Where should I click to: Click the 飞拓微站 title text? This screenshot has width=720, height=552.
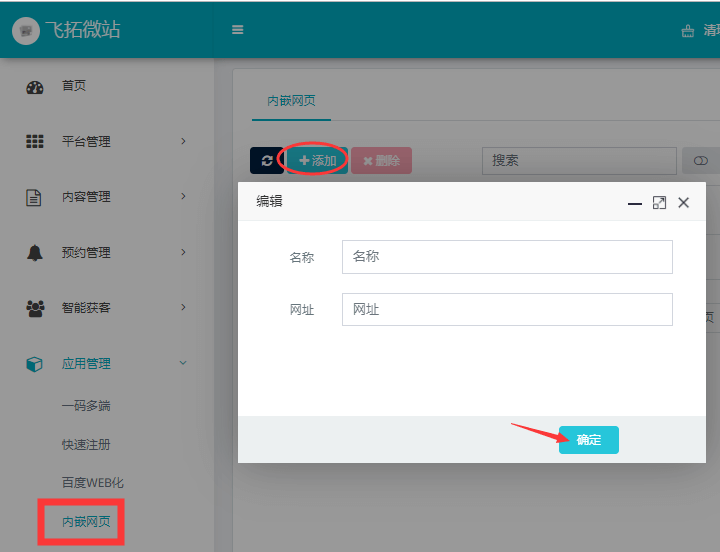pyautogui.click(x=83, y=30)
